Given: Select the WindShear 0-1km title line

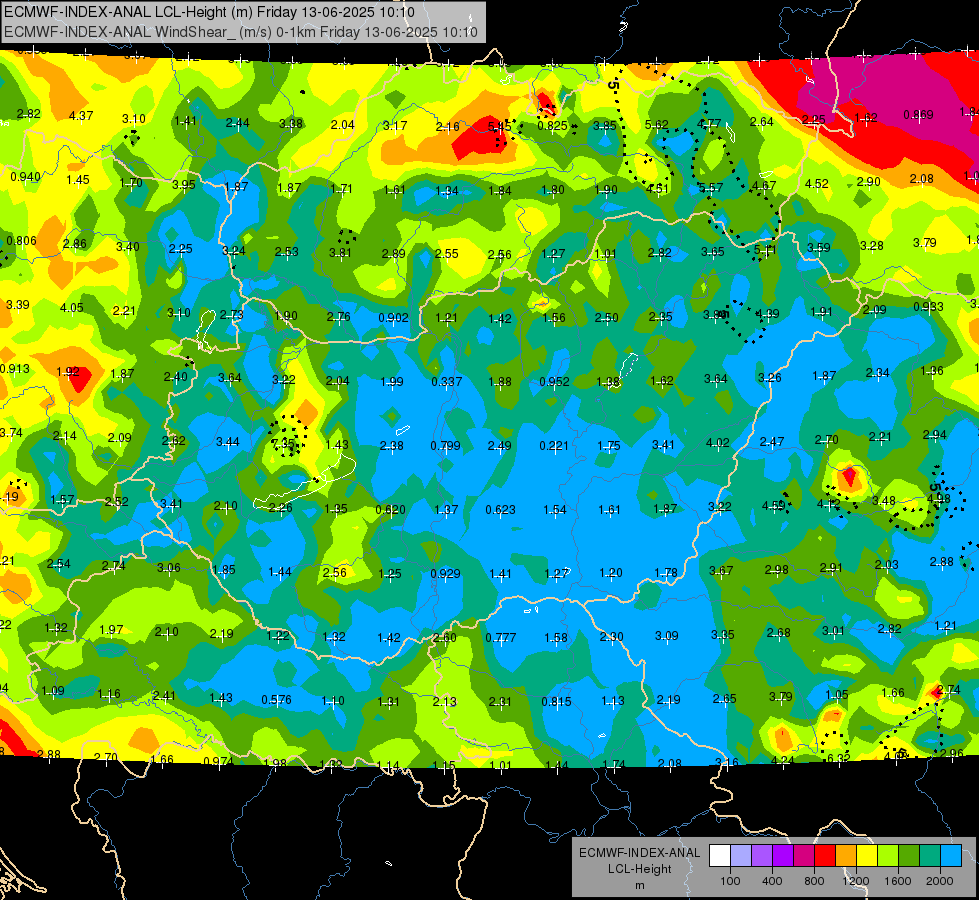Looking at the screenshot, I should (x=240, y=32).
